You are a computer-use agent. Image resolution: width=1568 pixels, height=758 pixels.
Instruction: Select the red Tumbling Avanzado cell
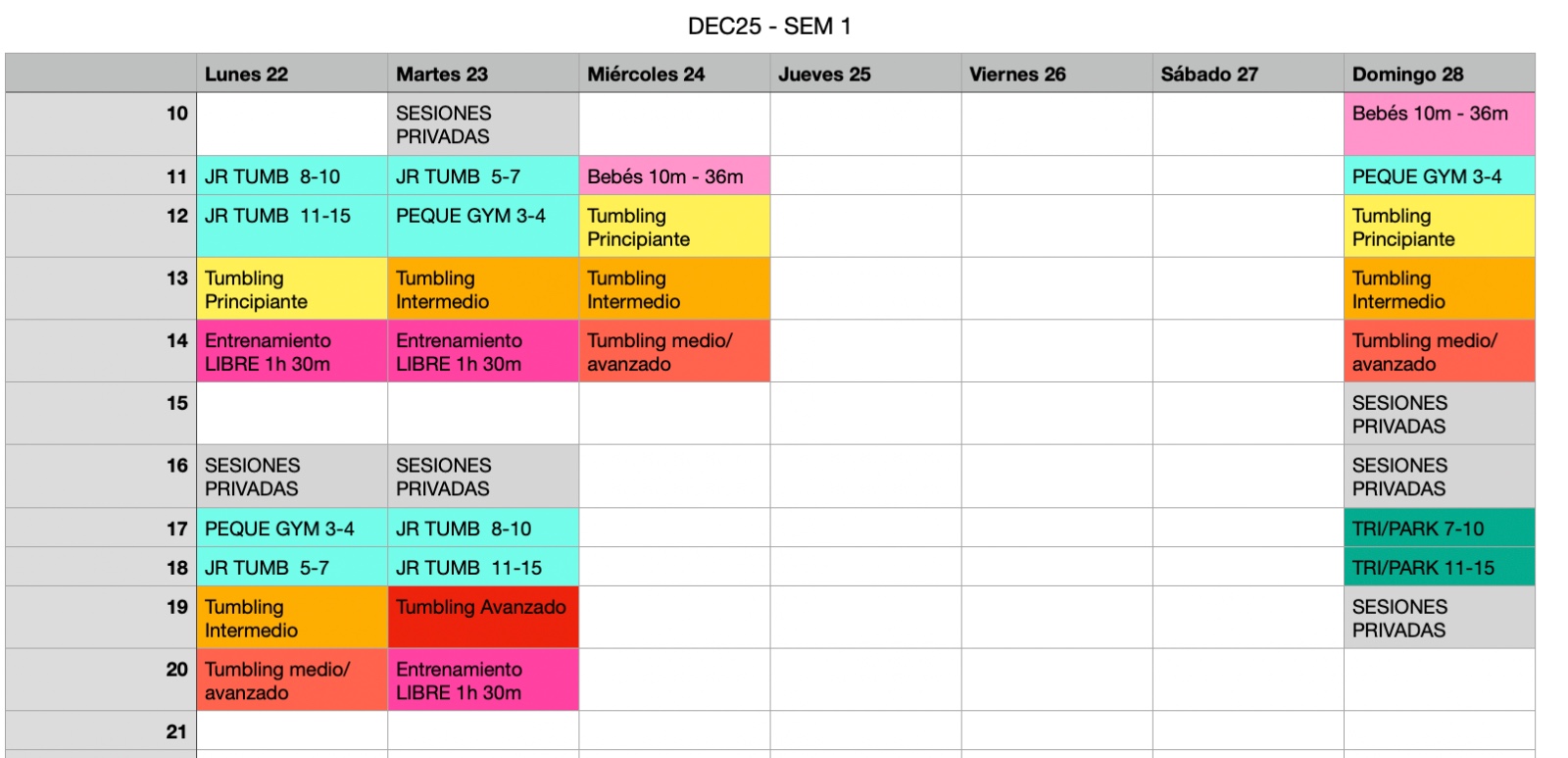point(483,617)
